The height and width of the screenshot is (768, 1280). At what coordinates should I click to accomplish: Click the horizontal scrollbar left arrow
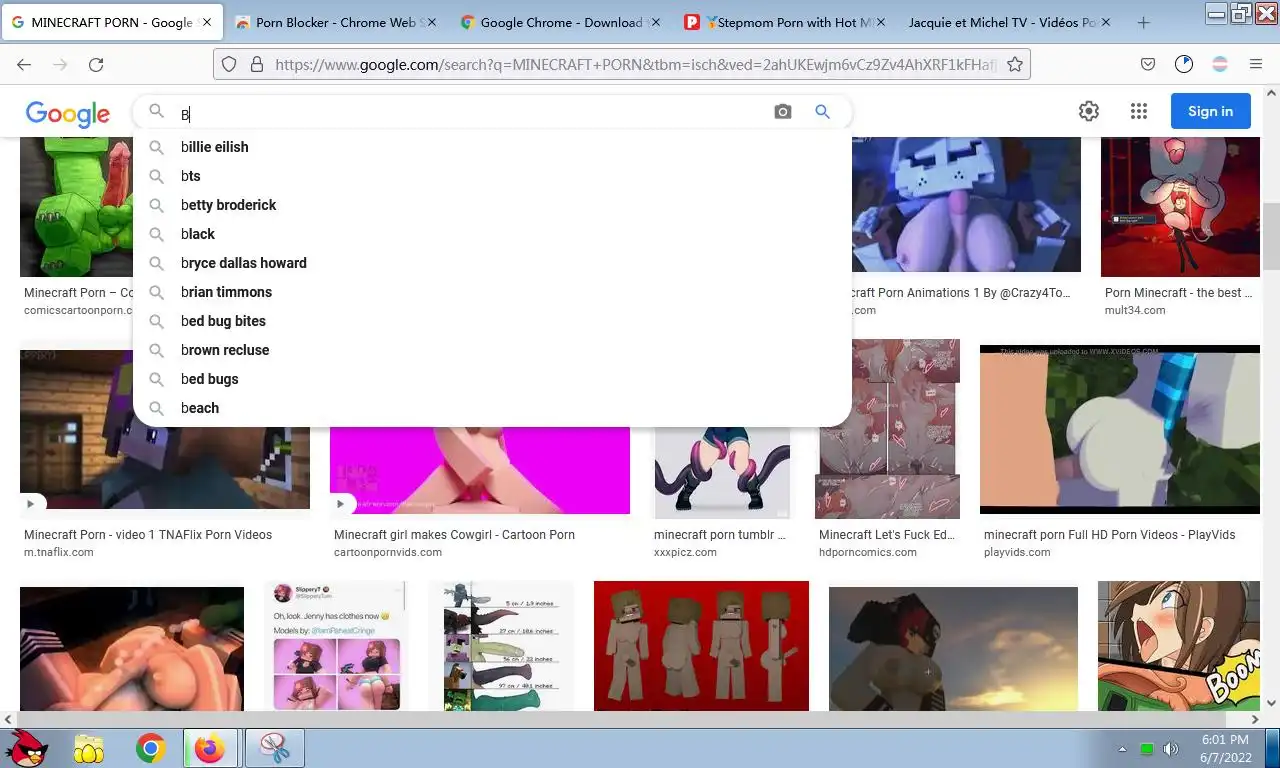click(8, 719)
